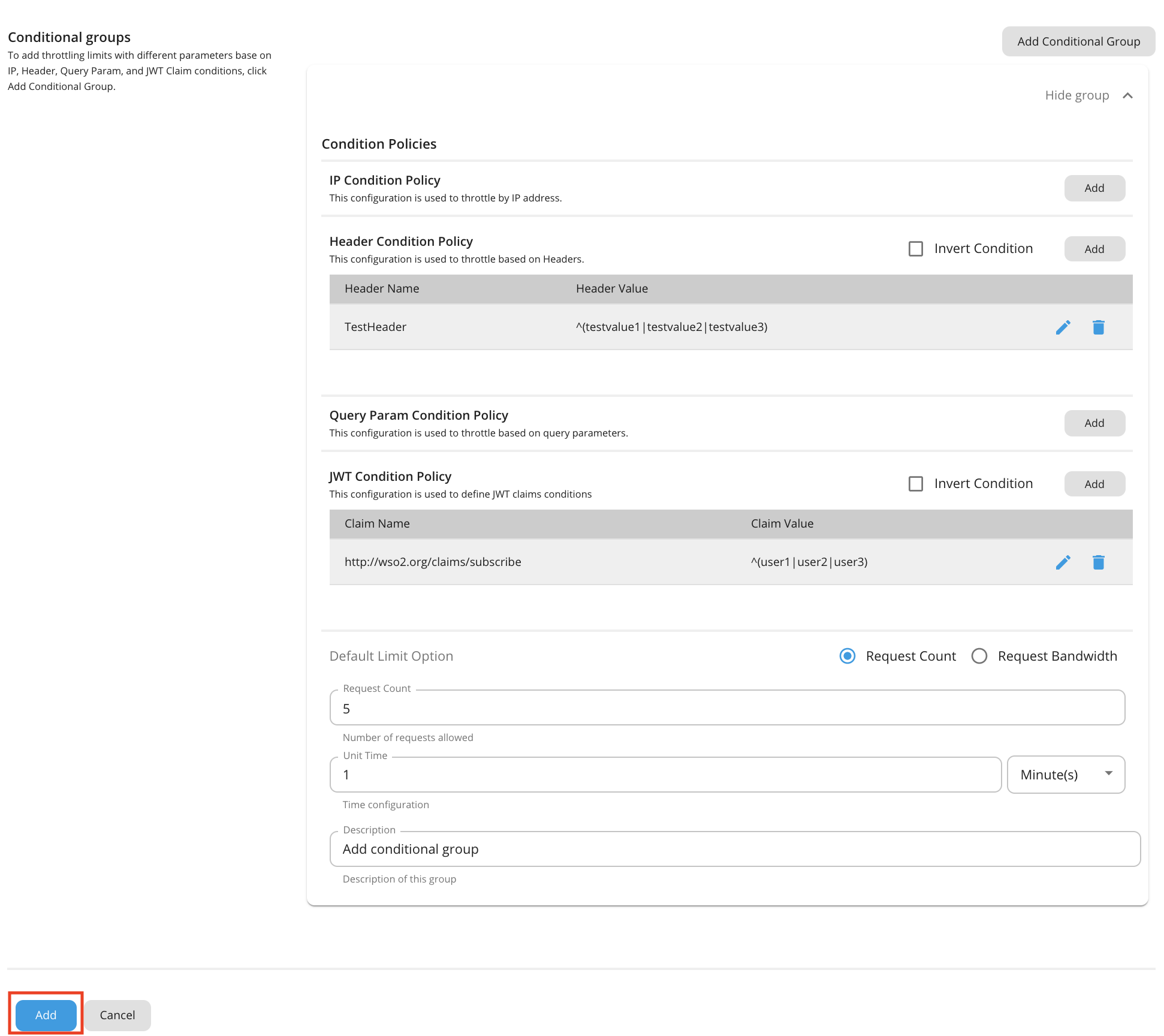Add a Header Condition Policy entry
The height and width of the screenshot is (1036, 1164).
pyautogui.click(x=1094, y=249)
